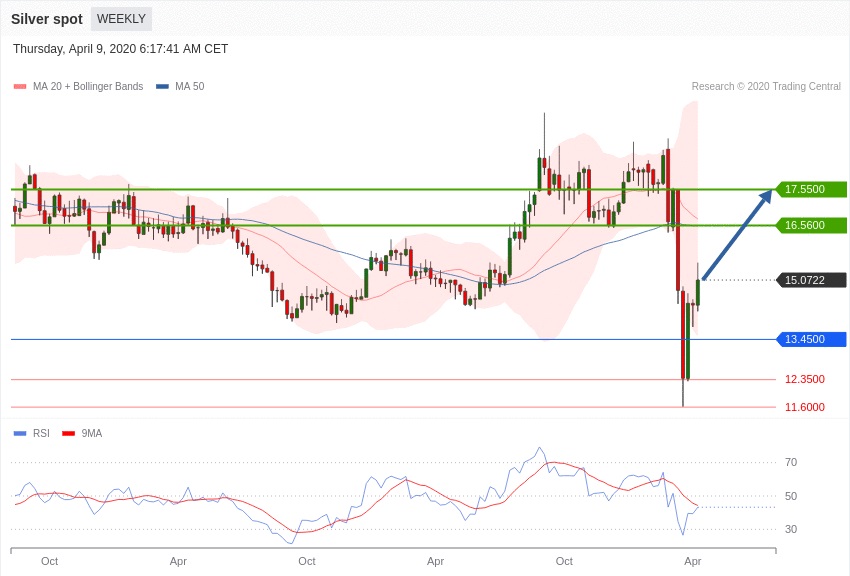Click the WEEKLY timeframe badge
Screen dimensions: 850x576
121,19
